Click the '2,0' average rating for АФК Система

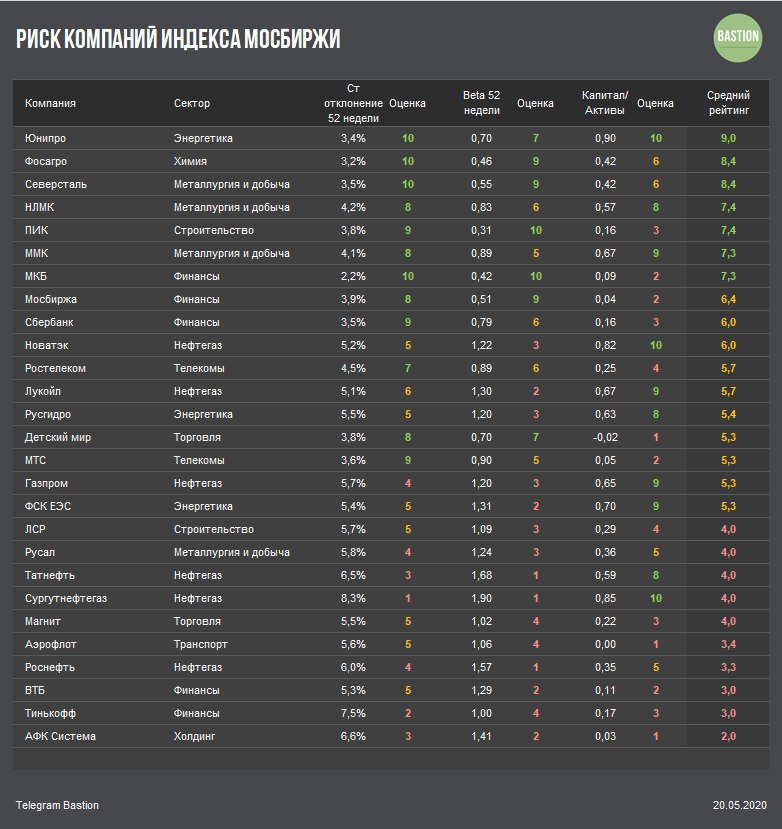point(729,736)
